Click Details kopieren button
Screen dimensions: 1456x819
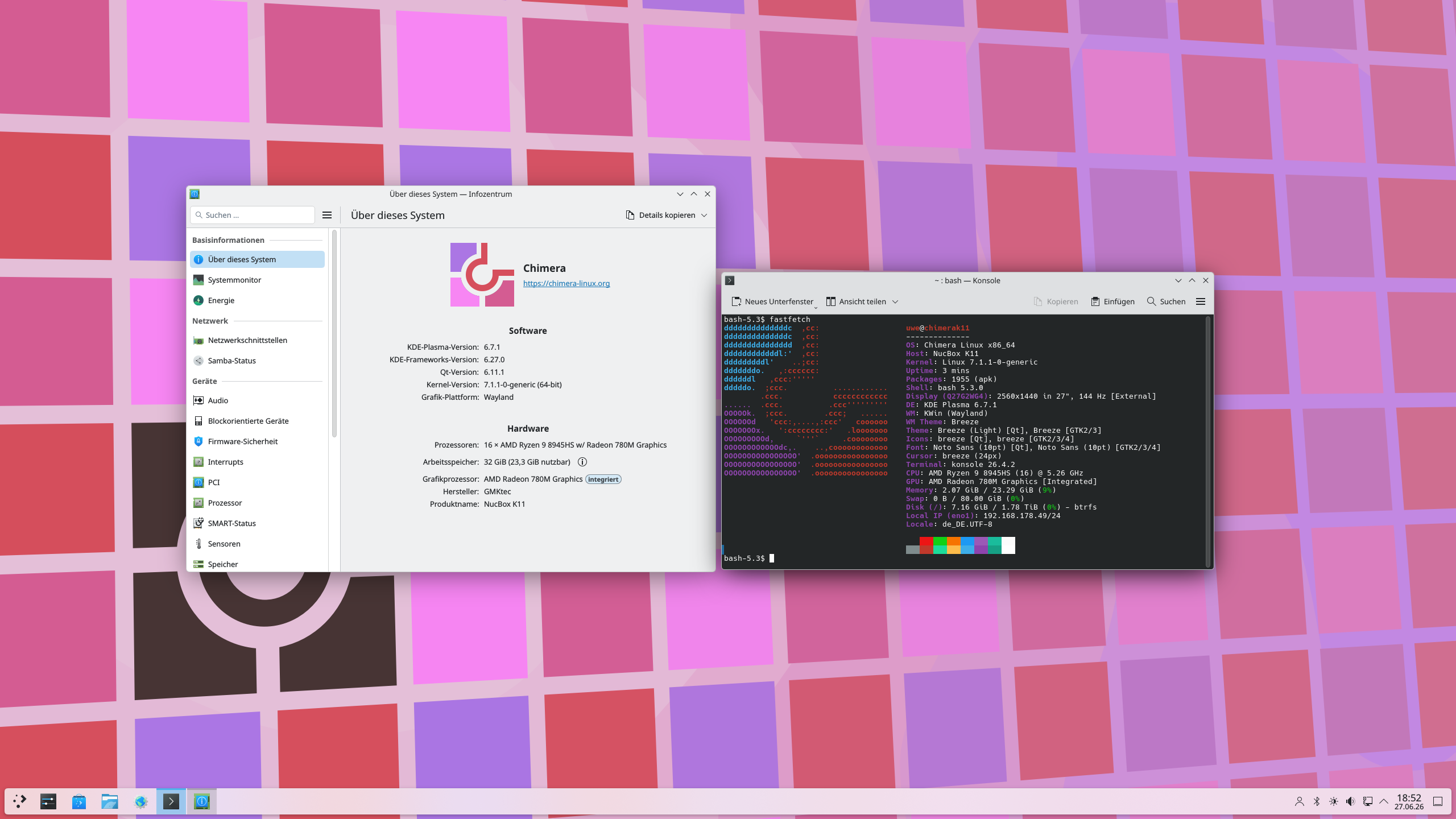point(661,215)
